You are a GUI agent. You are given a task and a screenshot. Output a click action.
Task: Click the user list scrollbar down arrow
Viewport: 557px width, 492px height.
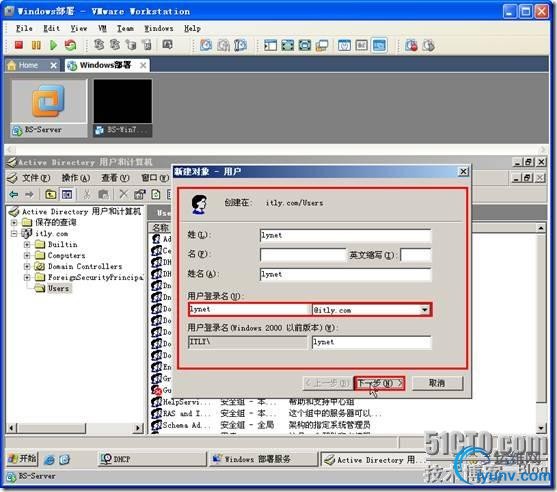click(x=541, y=428)
